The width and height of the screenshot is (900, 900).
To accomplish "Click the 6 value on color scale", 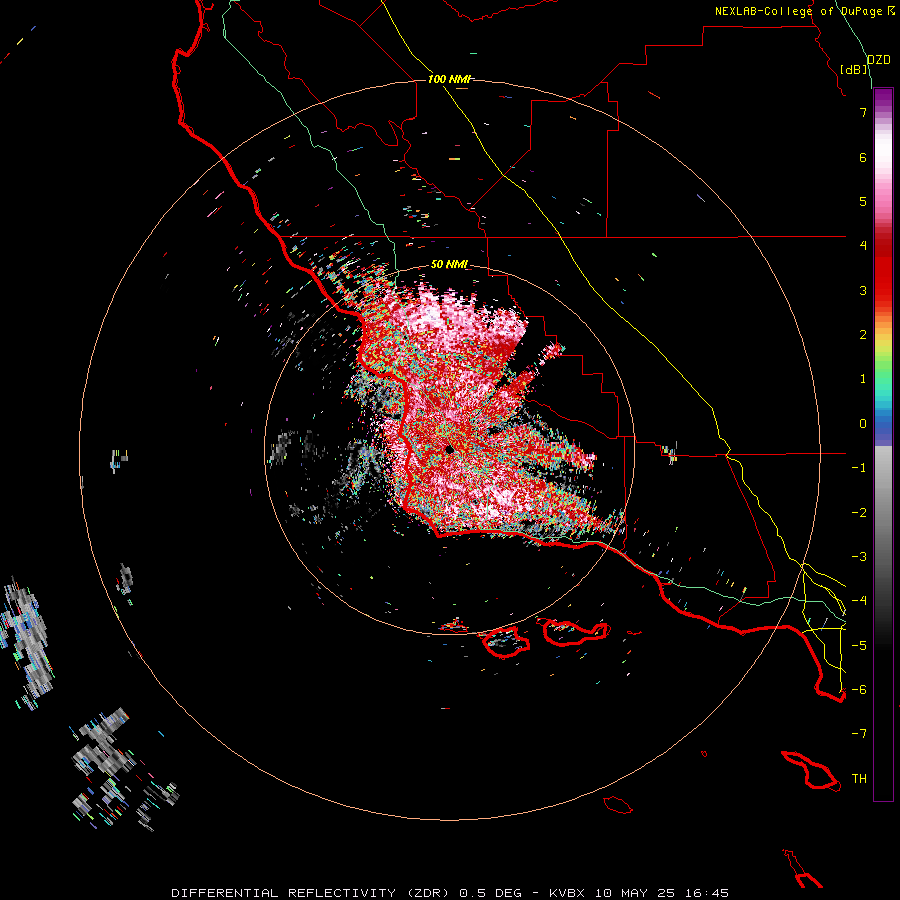I will [x=863, y=157].
